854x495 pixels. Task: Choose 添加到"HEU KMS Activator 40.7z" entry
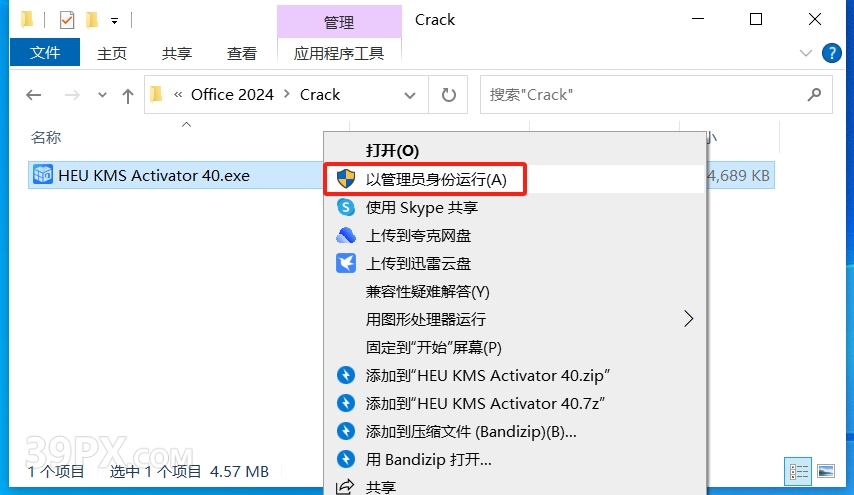pos(515,404)
